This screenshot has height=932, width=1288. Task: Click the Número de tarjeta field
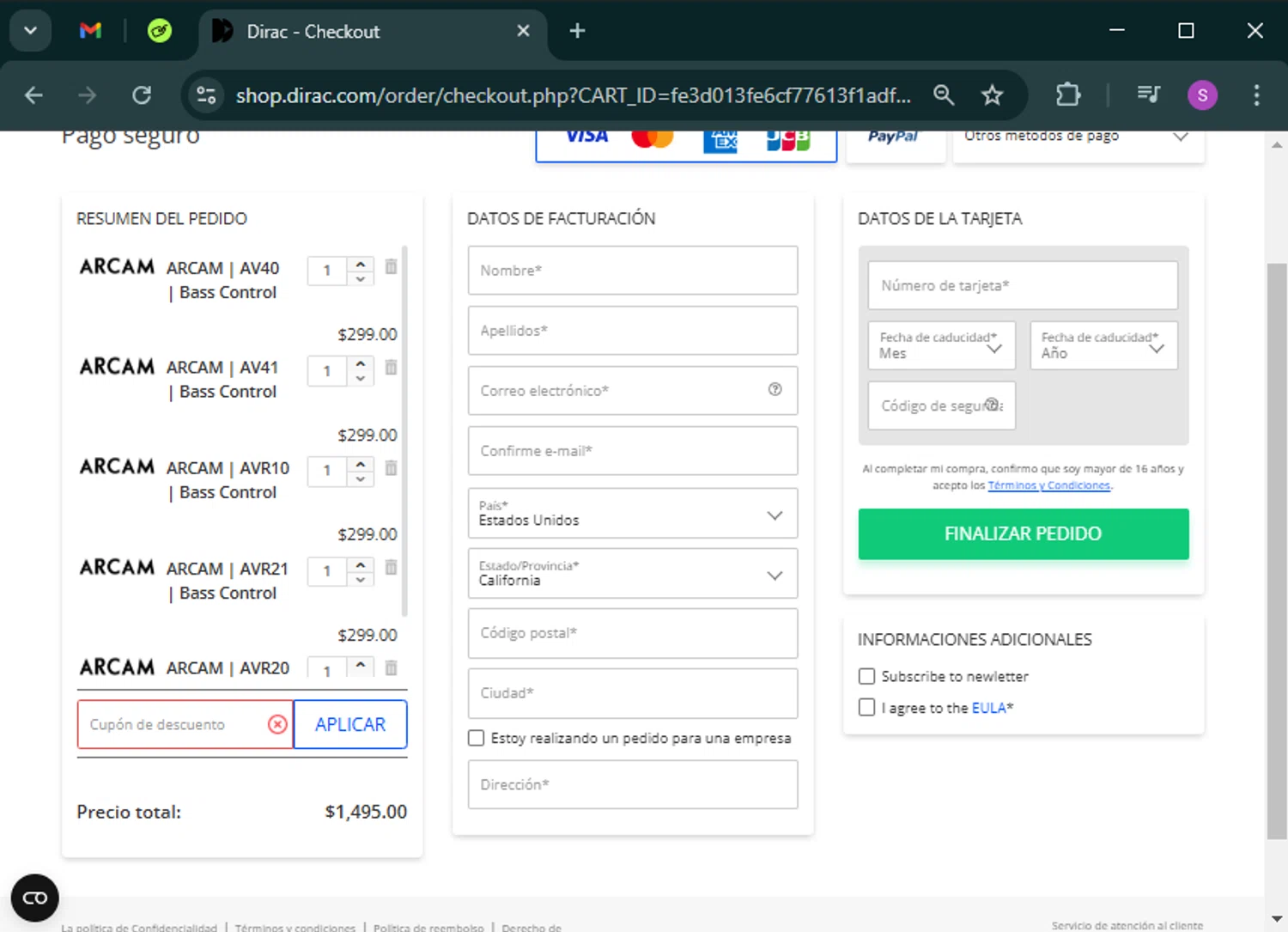1023,285
